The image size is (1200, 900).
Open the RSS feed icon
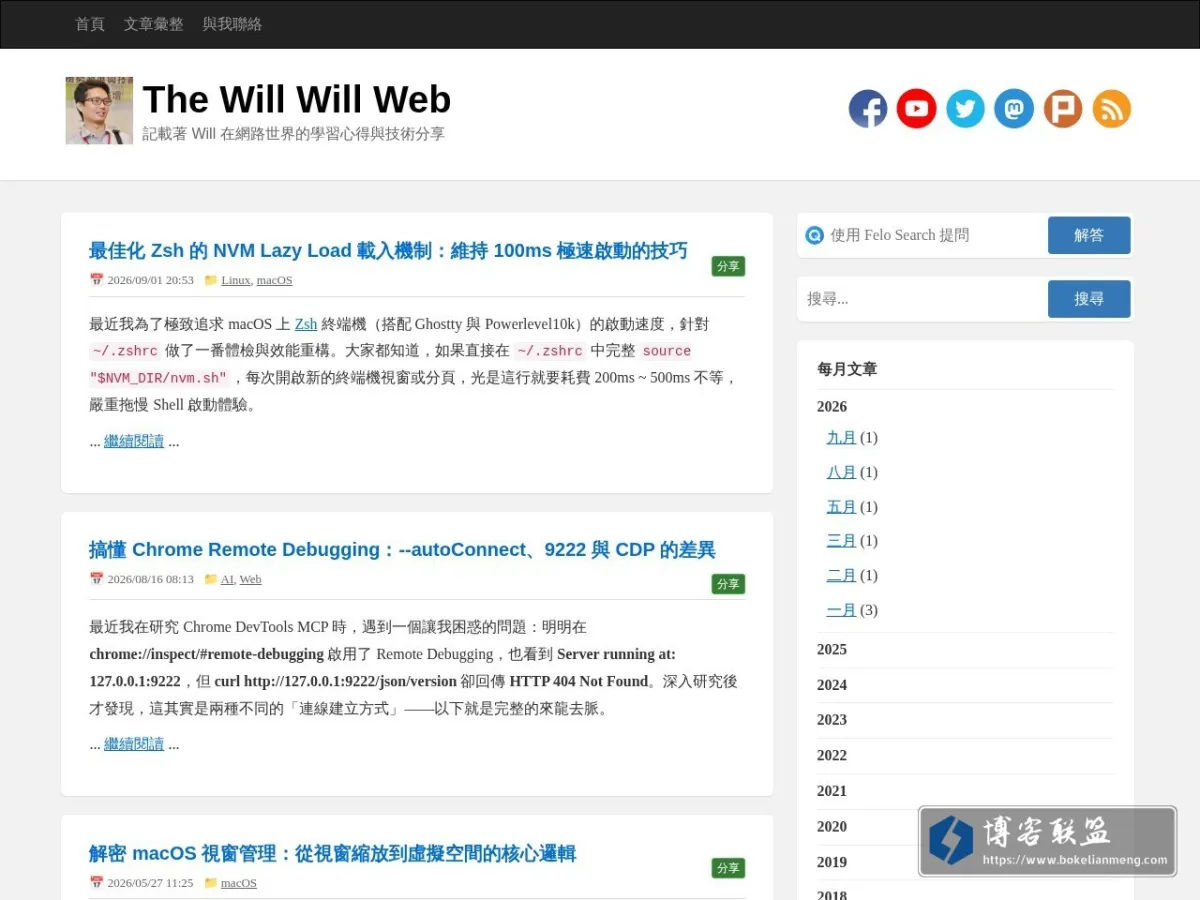(1112, 109)
